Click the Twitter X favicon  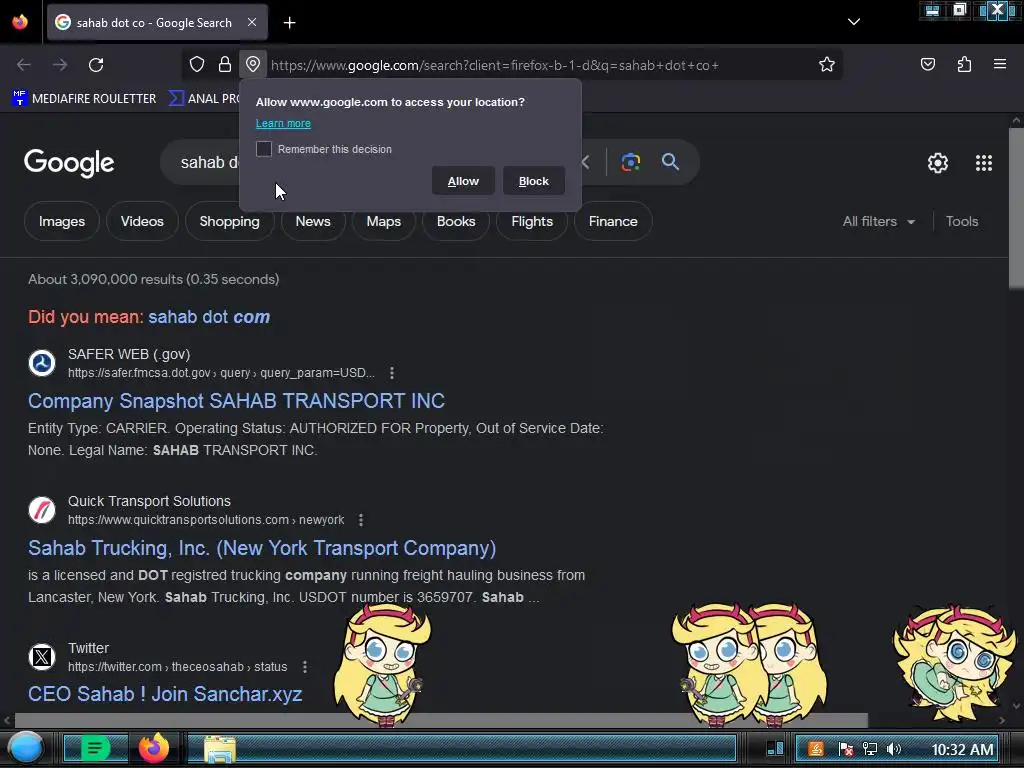coord(42,657)
